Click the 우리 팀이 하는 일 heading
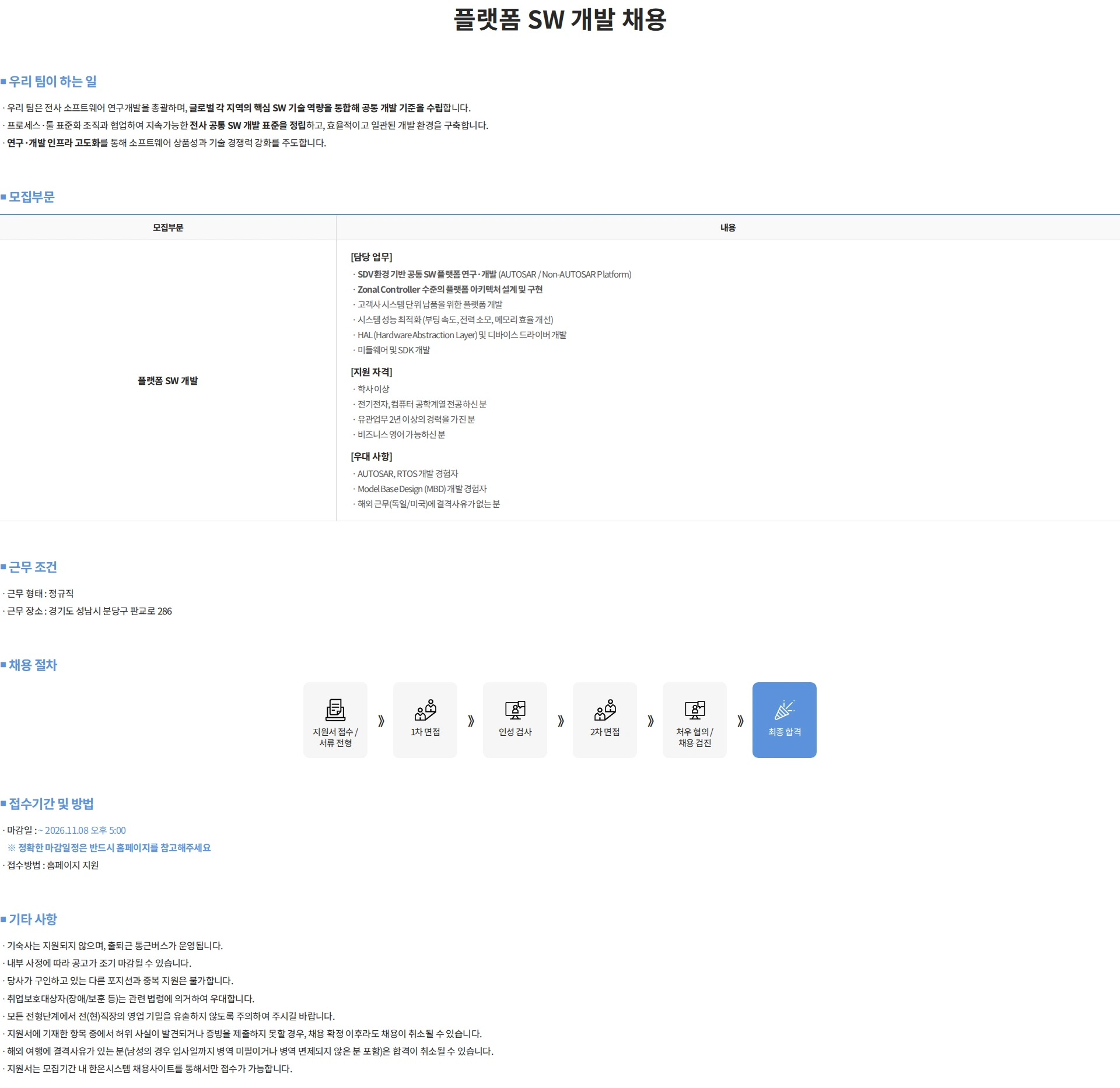Screen dimensions: 1120x1088 pos(52,81)
